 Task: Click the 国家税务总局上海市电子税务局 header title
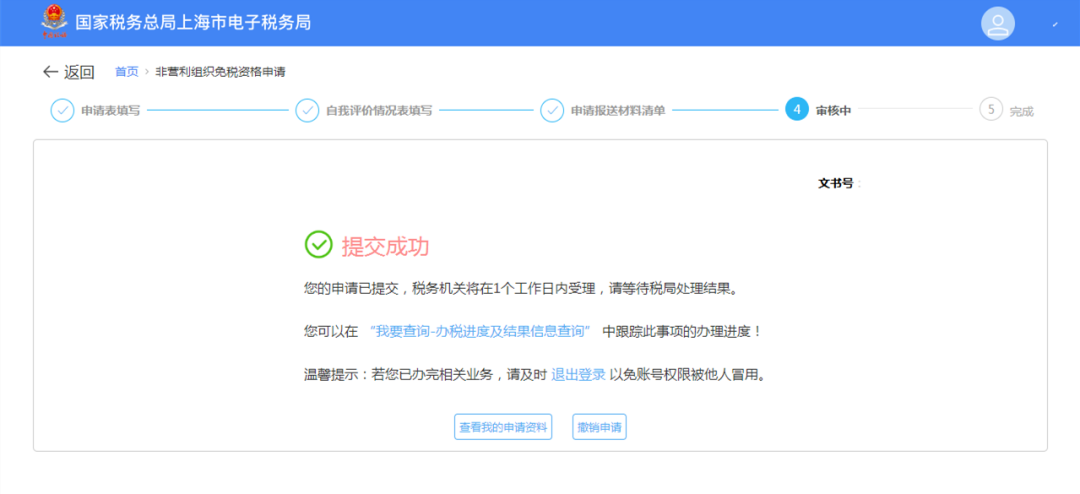tap(193, 22)
